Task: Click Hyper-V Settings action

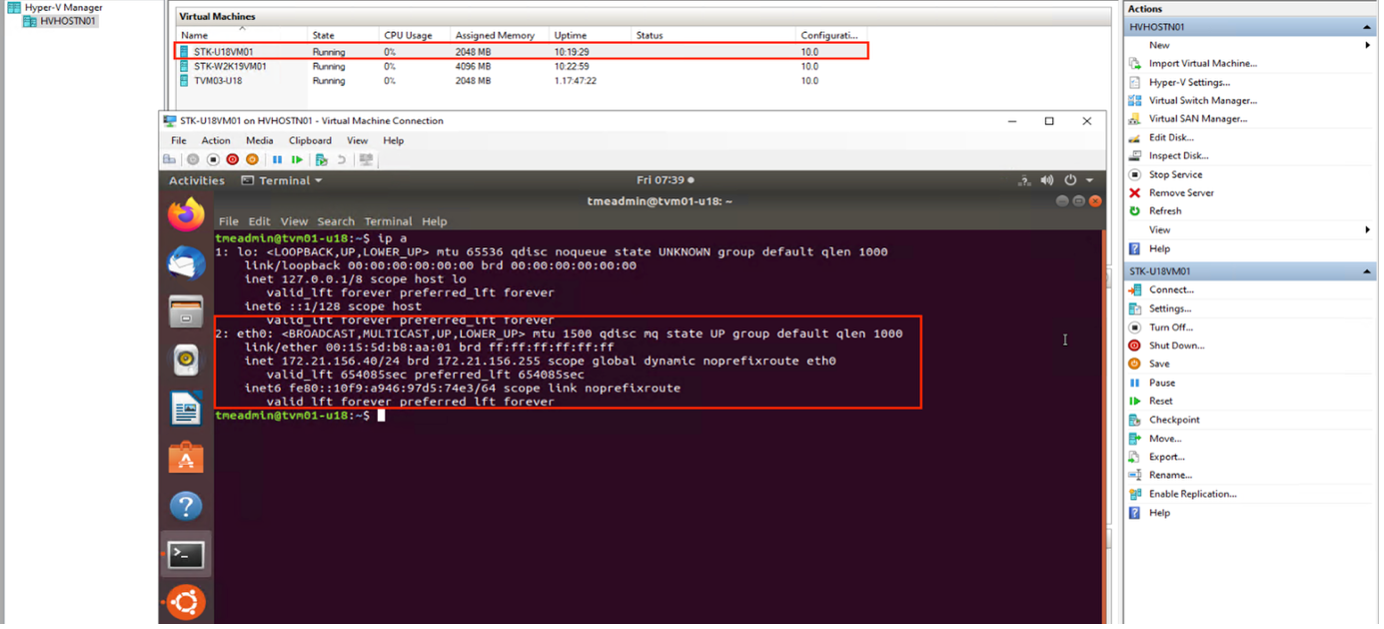Action: pyautogui.click(x=1189, y=83)
